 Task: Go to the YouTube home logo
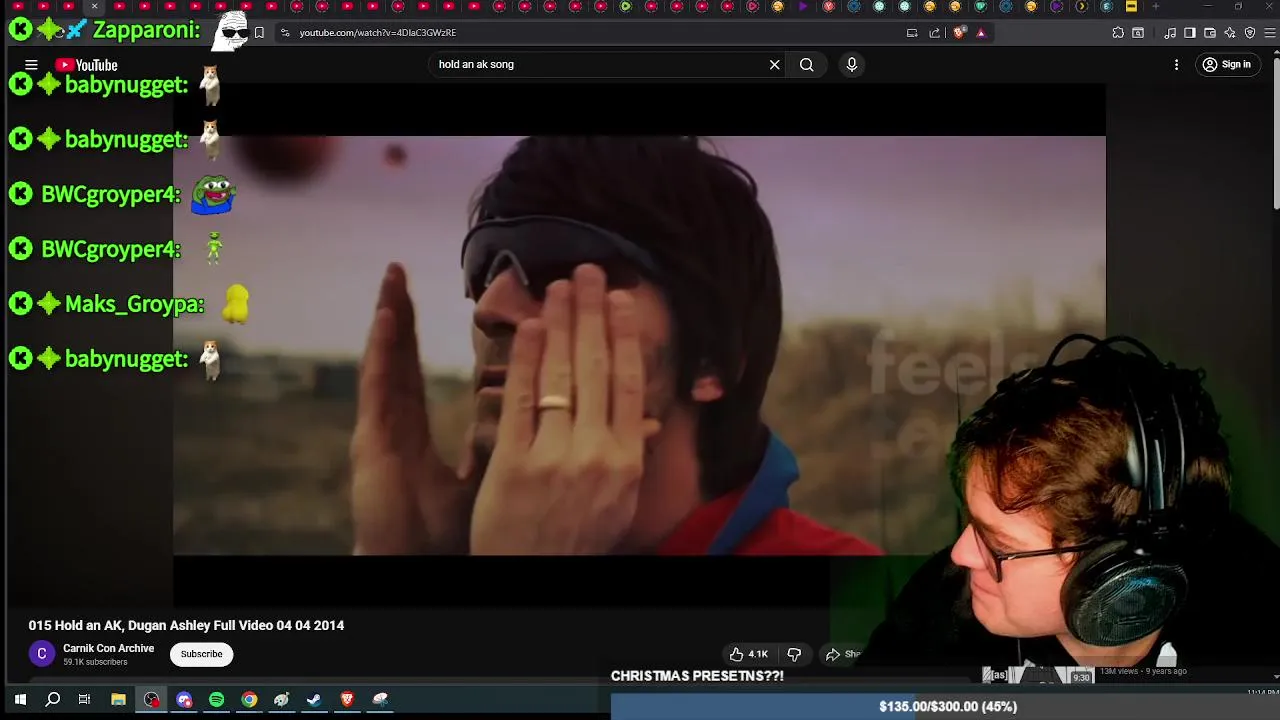click(87, 65)
